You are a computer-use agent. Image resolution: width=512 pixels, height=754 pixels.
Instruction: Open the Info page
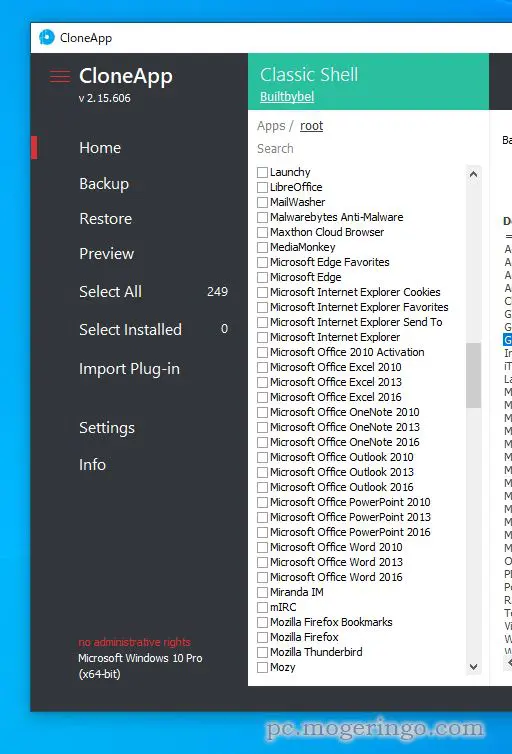click(x=92, y=465)
